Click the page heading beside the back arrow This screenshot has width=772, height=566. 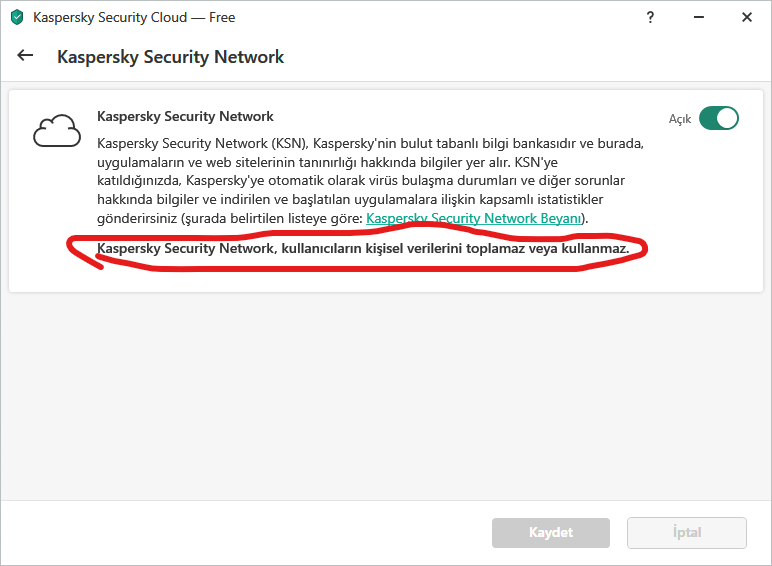coord(170,57)
